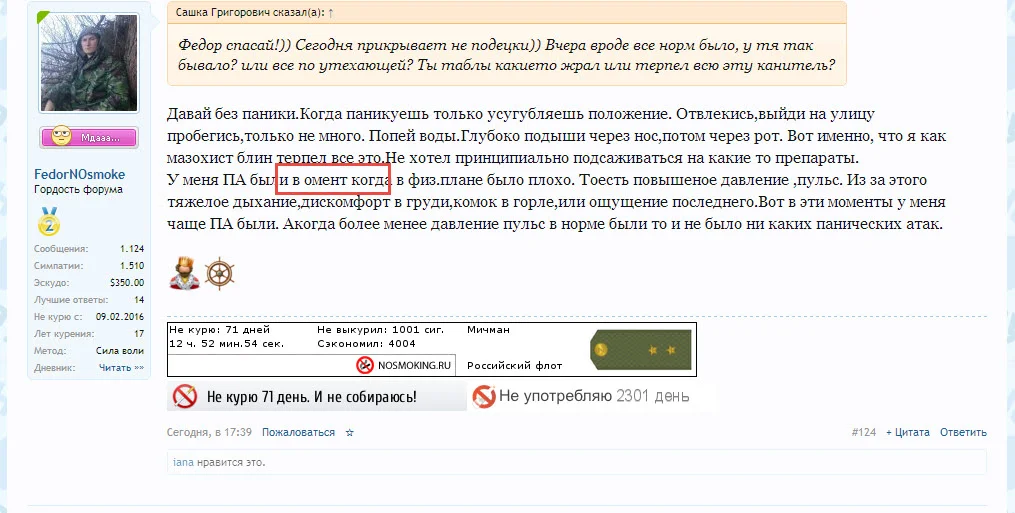Image resolution: width=1015 pixels, height=513 pixels.
Task: Click "Эскудо: $350.00" value
Action: click(127, 282)
